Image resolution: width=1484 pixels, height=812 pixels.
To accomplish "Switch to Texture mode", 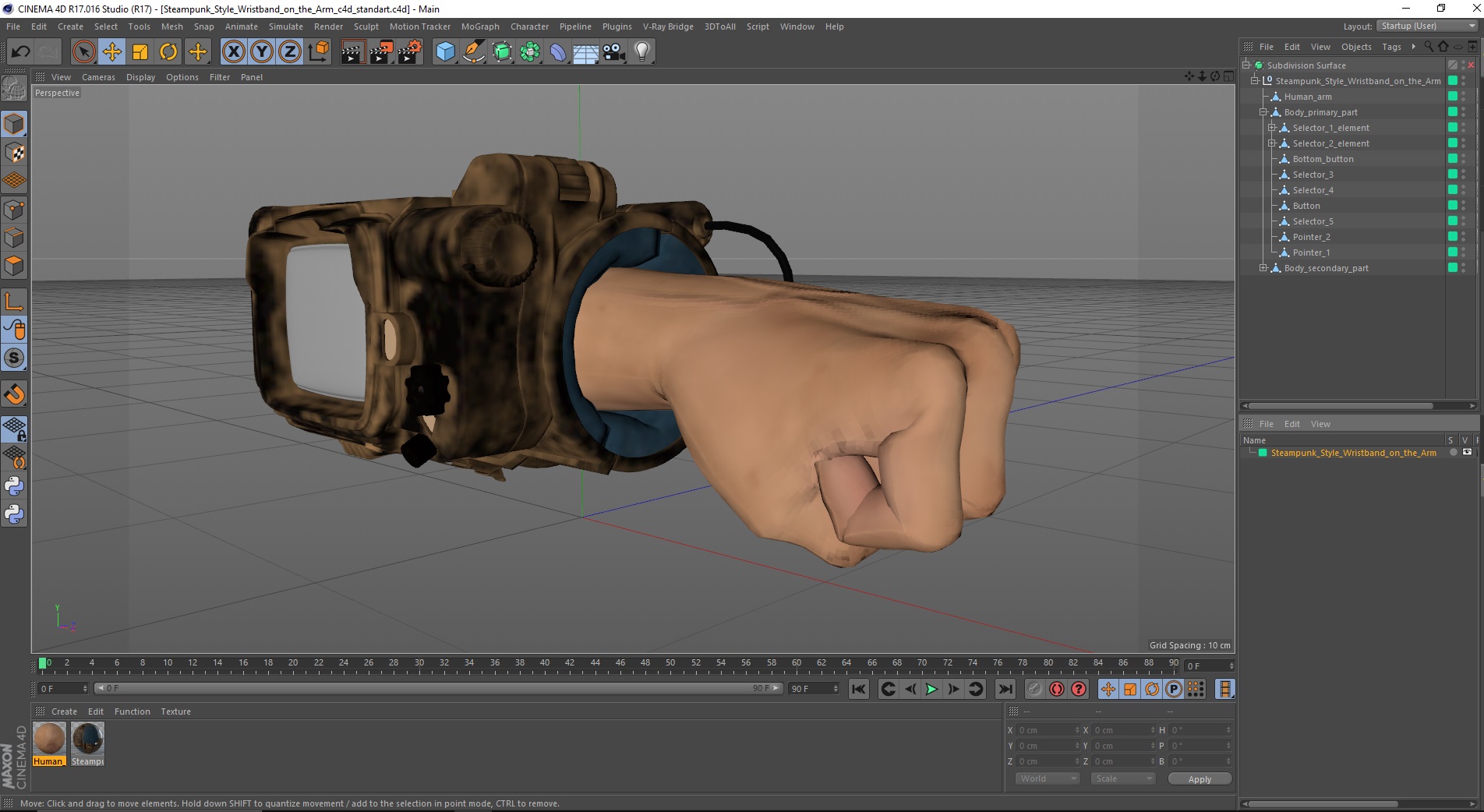I will coord(14,153).
